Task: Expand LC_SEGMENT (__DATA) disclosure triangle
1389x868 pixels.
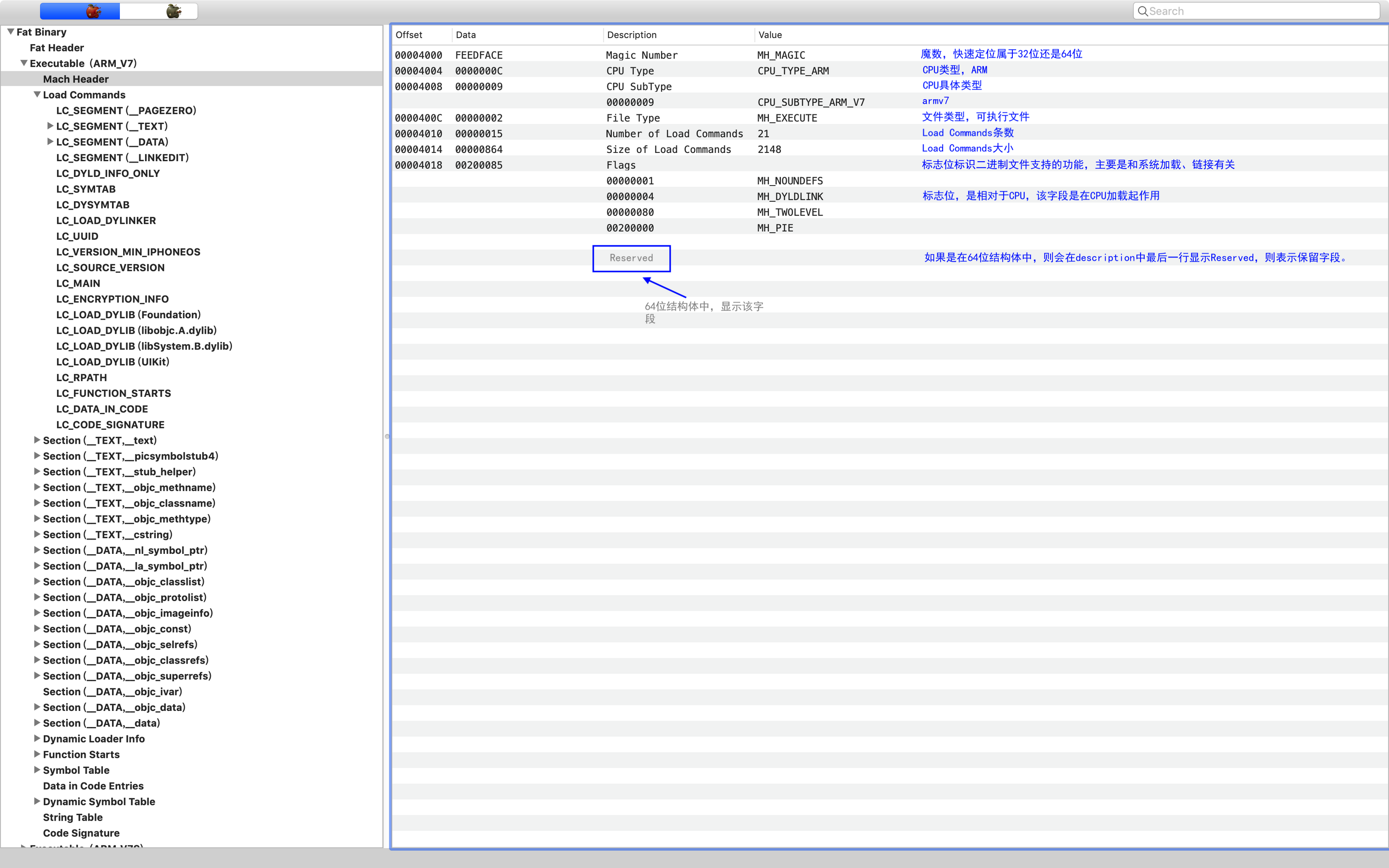Action: pyautogui.click(x=50, y=142)
